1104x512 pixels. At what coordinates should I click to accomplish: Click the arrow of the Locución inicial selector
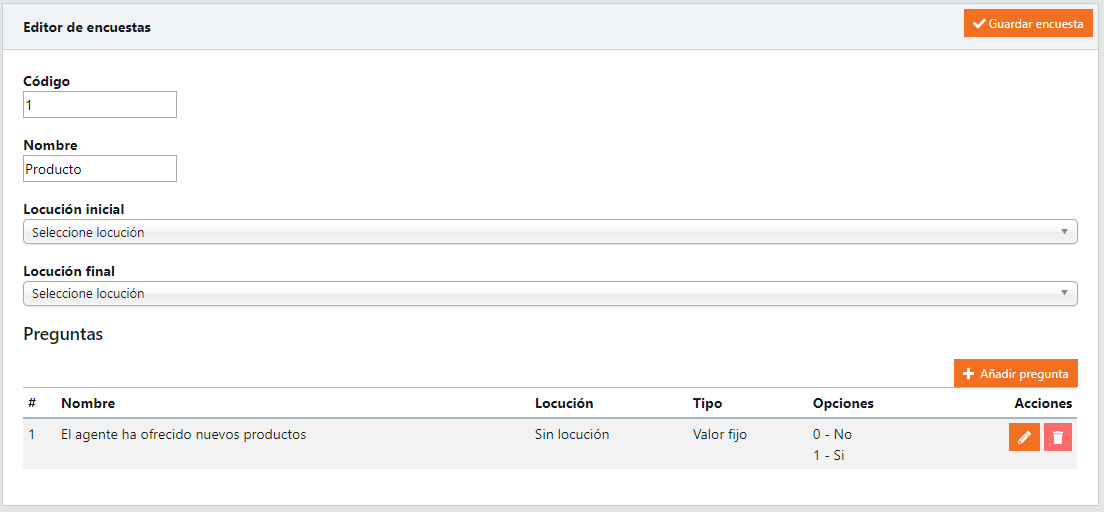(x=1065, y=232)
